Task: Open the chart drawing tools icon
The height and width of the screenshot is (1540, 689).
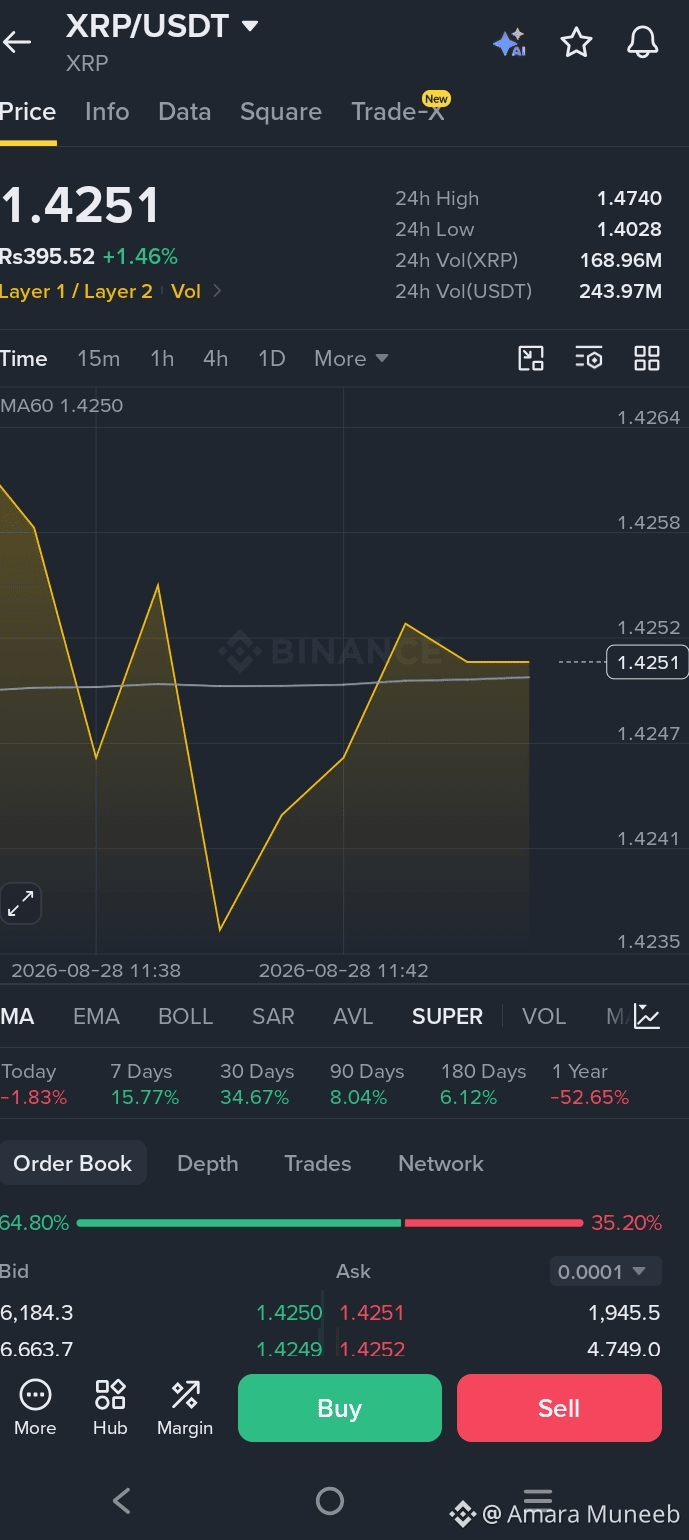Action: [531, 358]
